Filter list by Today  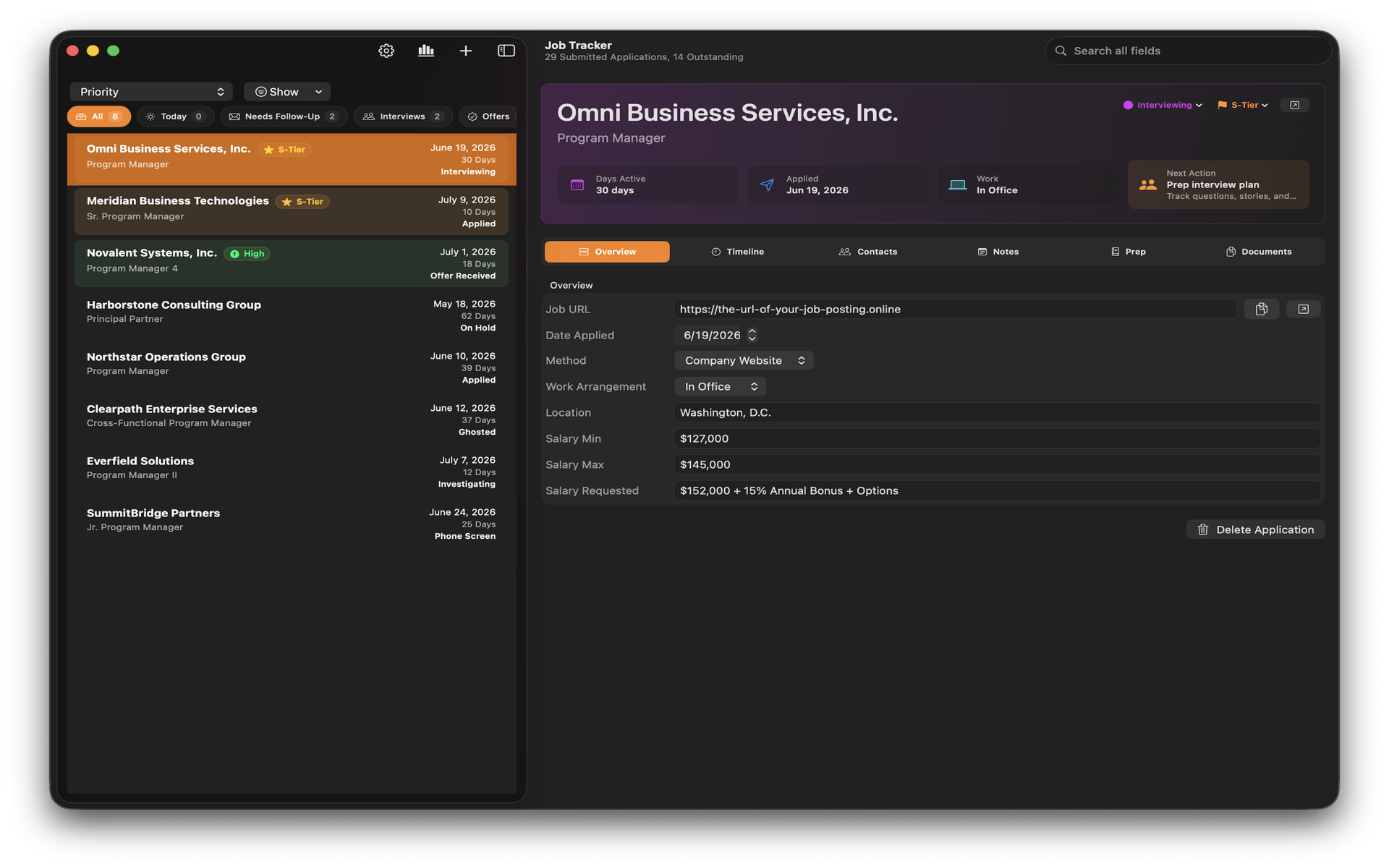point(175,116)
